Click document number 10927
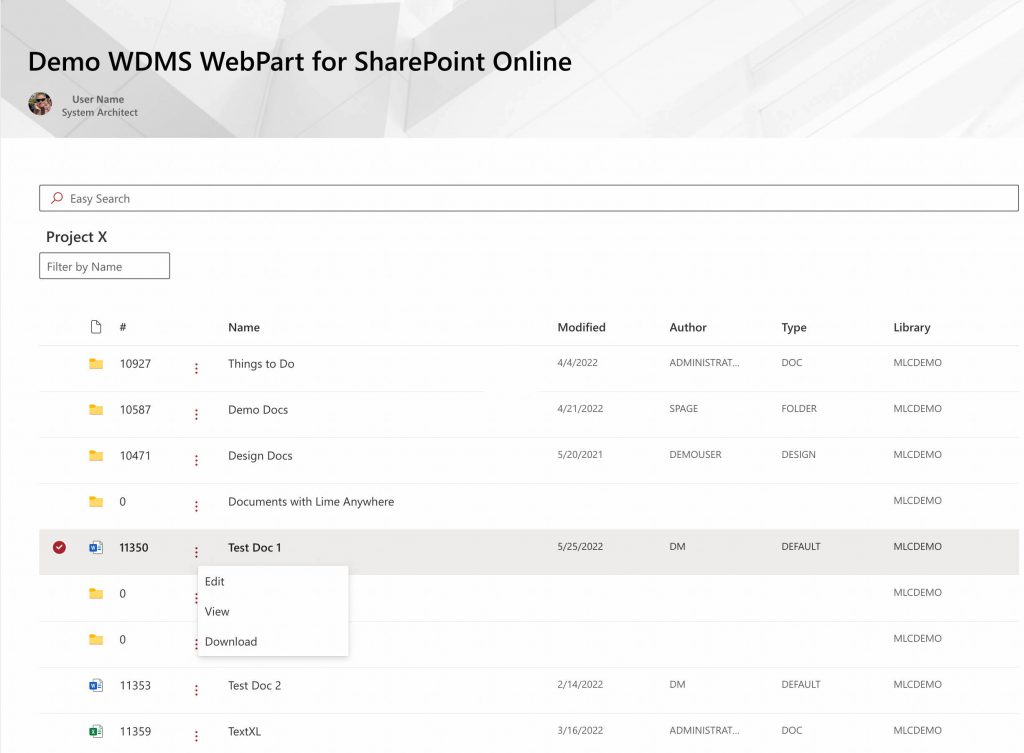The width and height of the screenshot is (1024, 753). (x=135, y=364)
